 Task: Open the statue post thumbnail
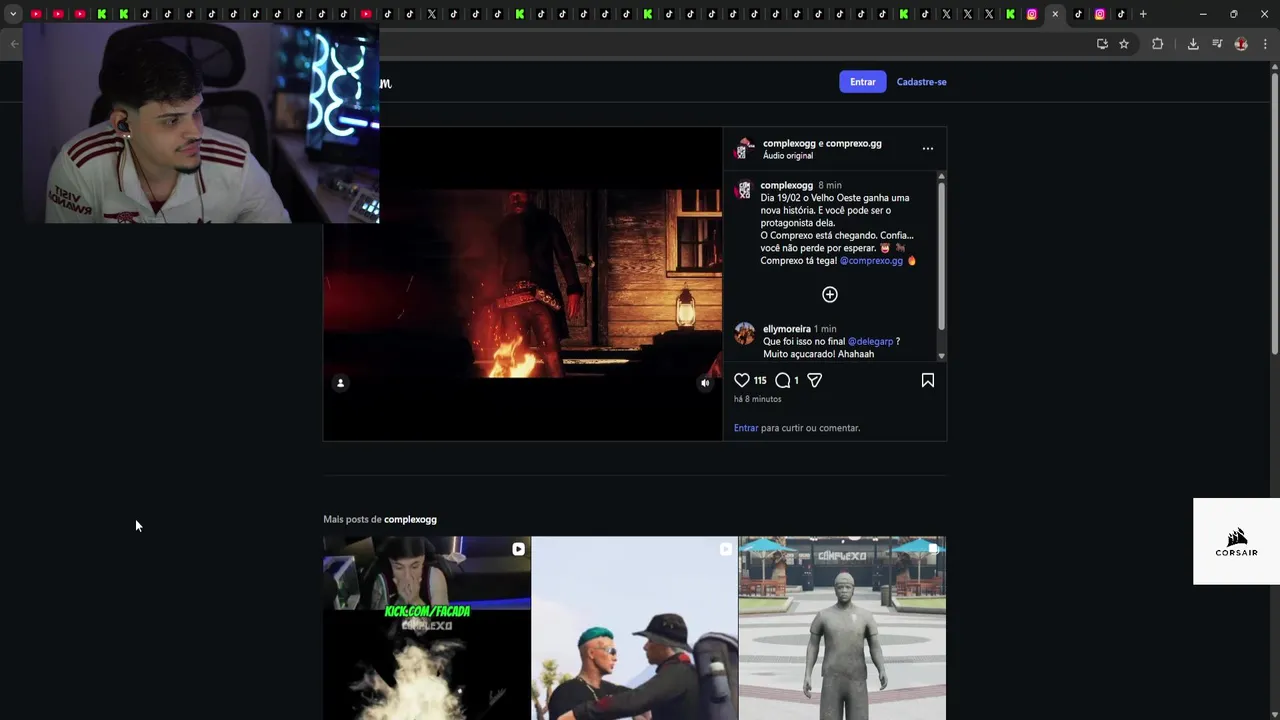click(x=842, y=628)
